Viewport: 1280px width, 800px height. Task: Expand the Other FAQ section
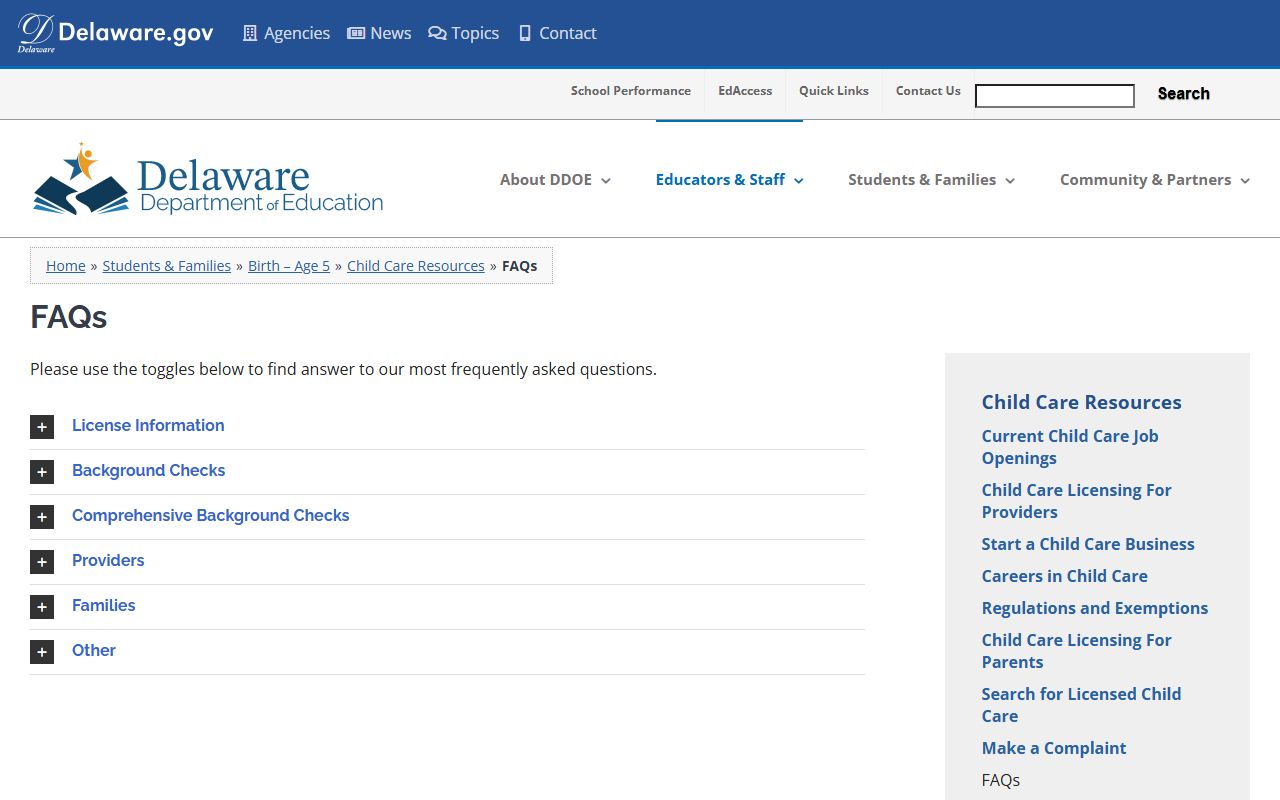point(94,650)
